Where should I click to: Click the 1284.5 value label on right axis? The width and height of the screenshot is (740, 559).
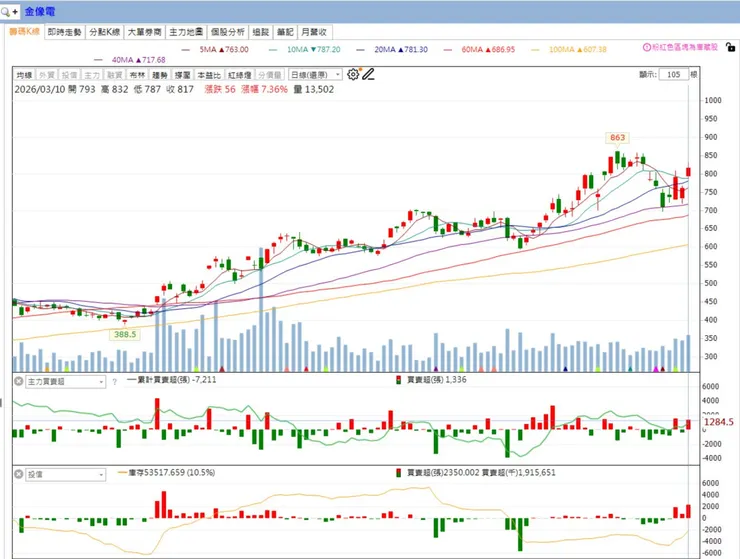719,422
